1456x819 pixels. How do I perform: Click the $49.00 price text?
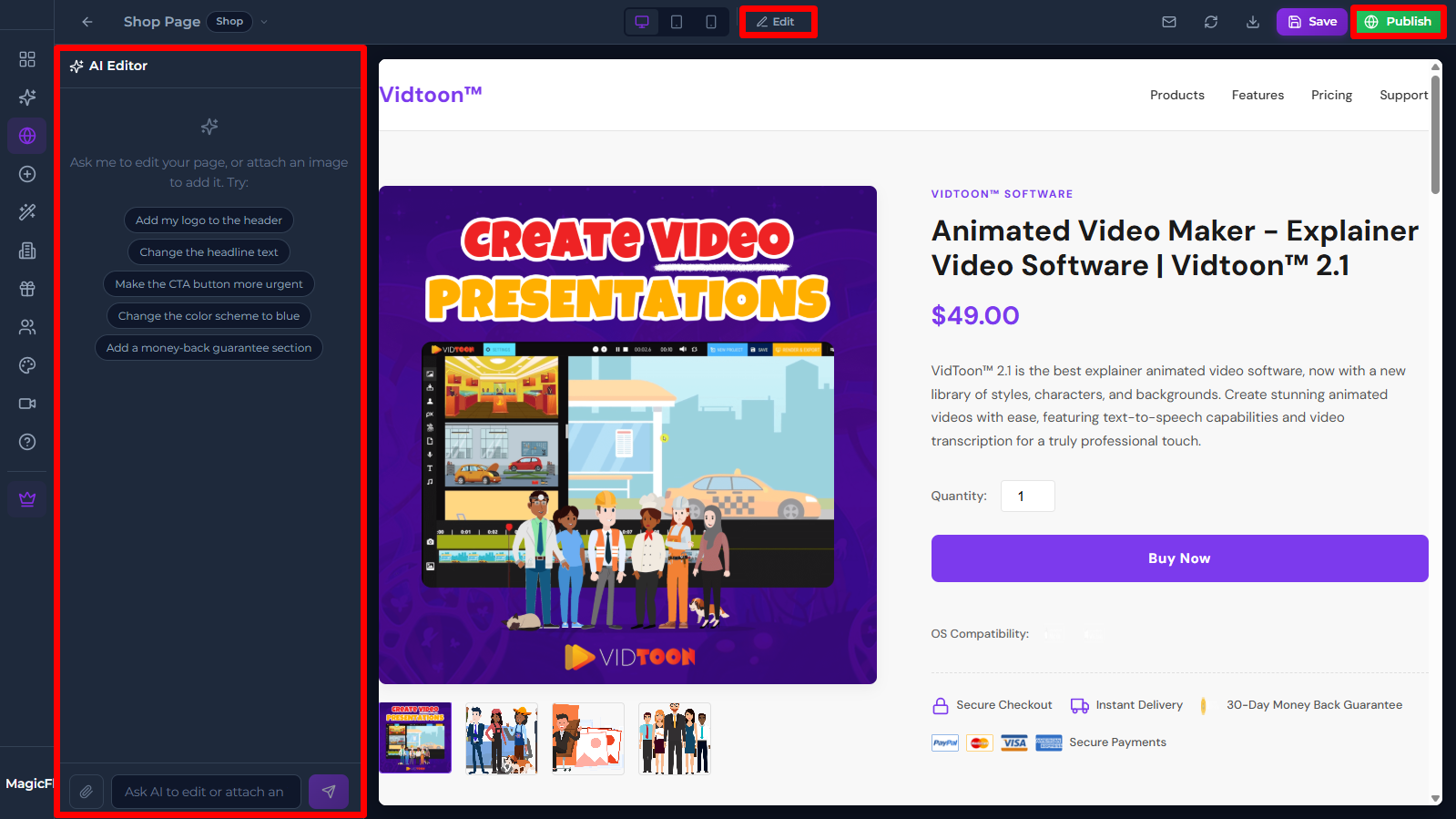point(975,315)
